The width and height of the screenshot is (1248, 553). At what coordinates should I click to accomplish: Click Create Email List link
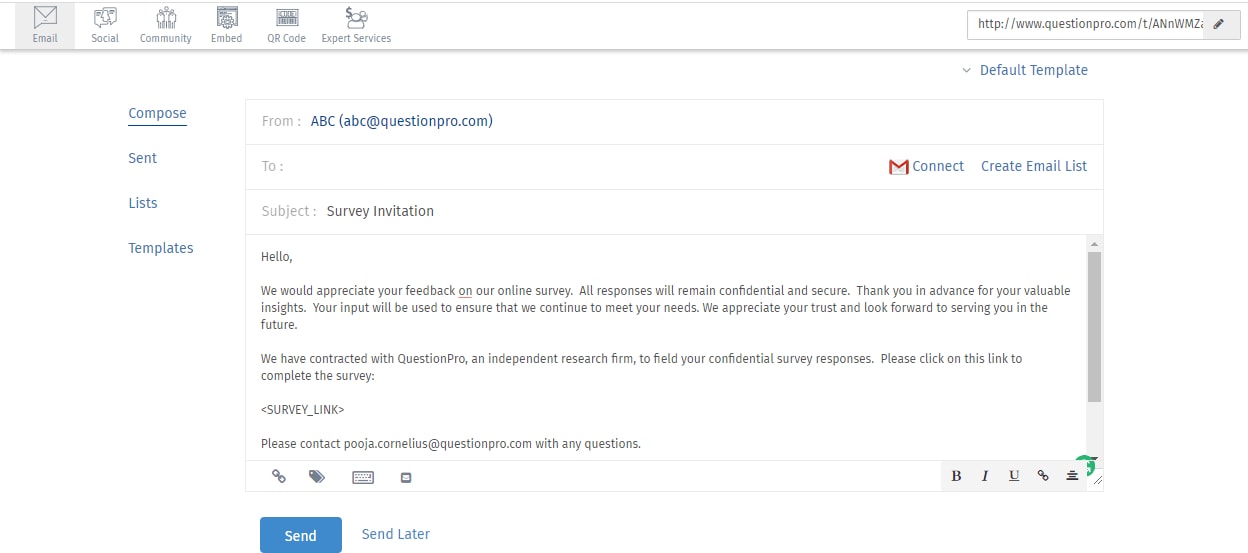[x=1034, y=166]
